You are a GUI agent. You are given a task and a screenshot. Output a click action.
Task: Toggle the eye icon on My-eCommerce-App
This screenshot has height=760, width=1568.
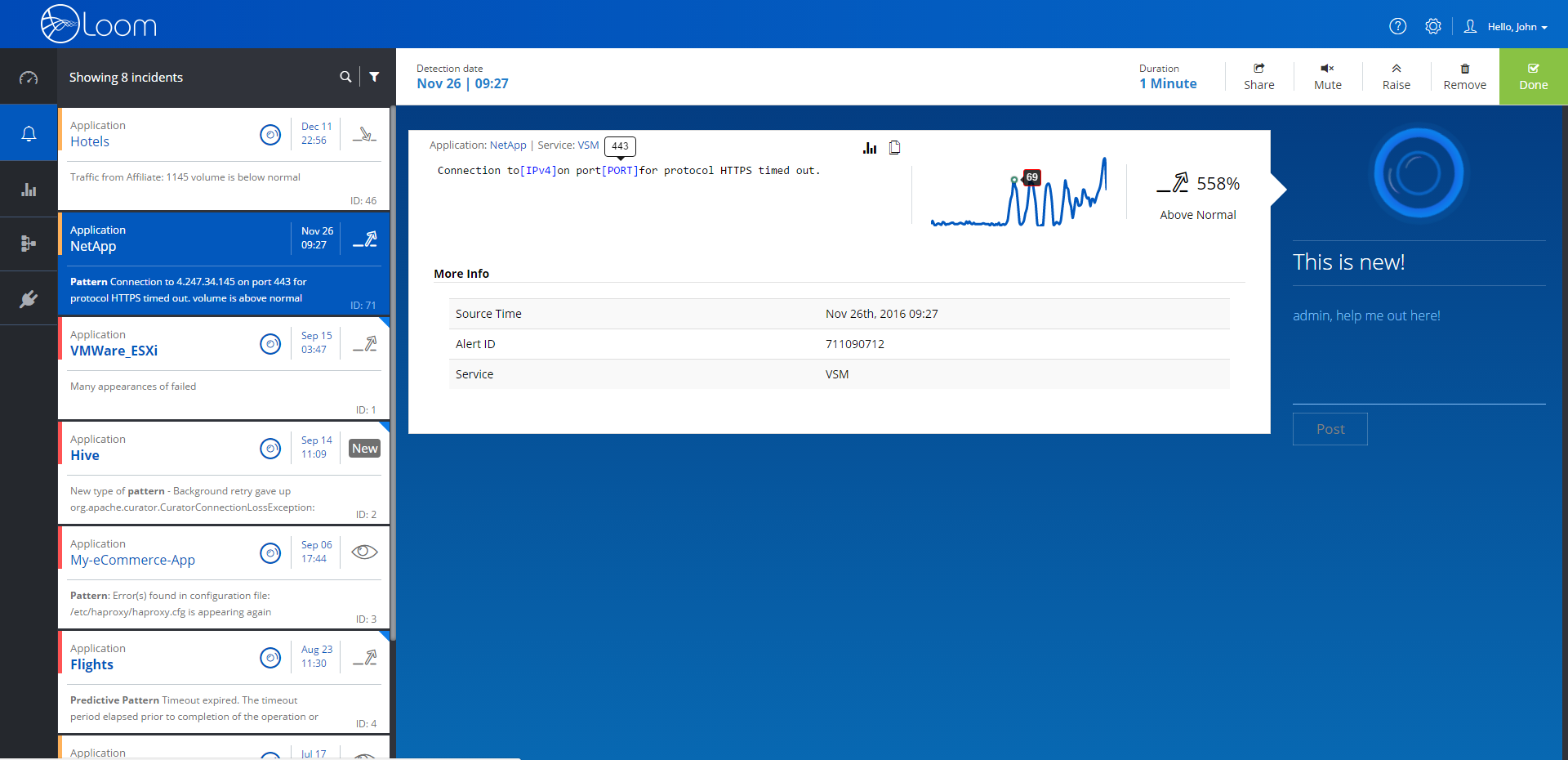[x=364, y=552]
